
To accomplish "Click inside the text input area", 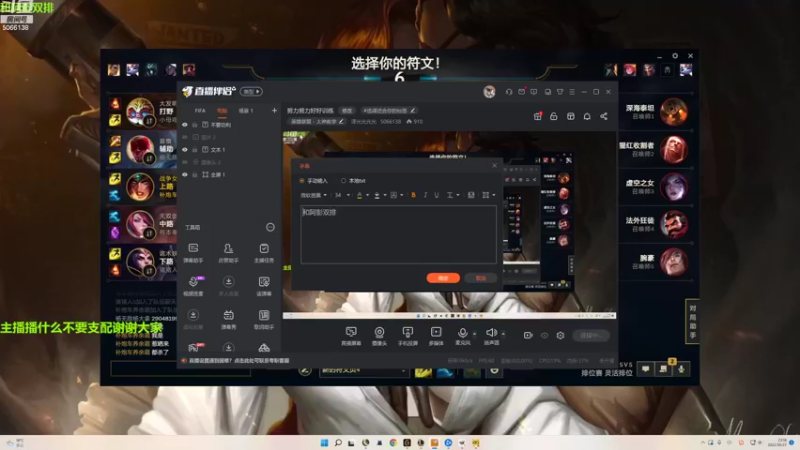I will [x=398, y=235].
